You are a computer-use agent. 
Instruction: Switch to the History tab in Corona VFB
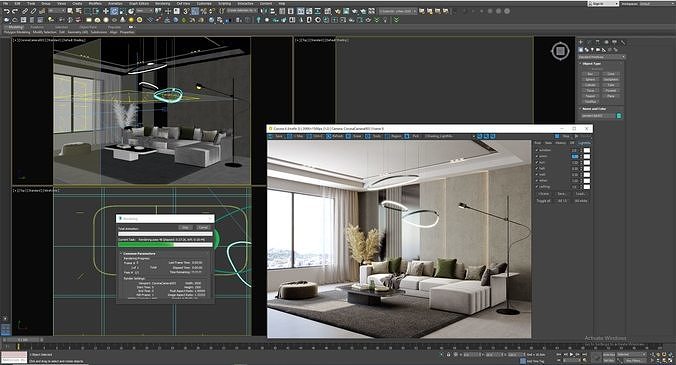tap(560, 143)
